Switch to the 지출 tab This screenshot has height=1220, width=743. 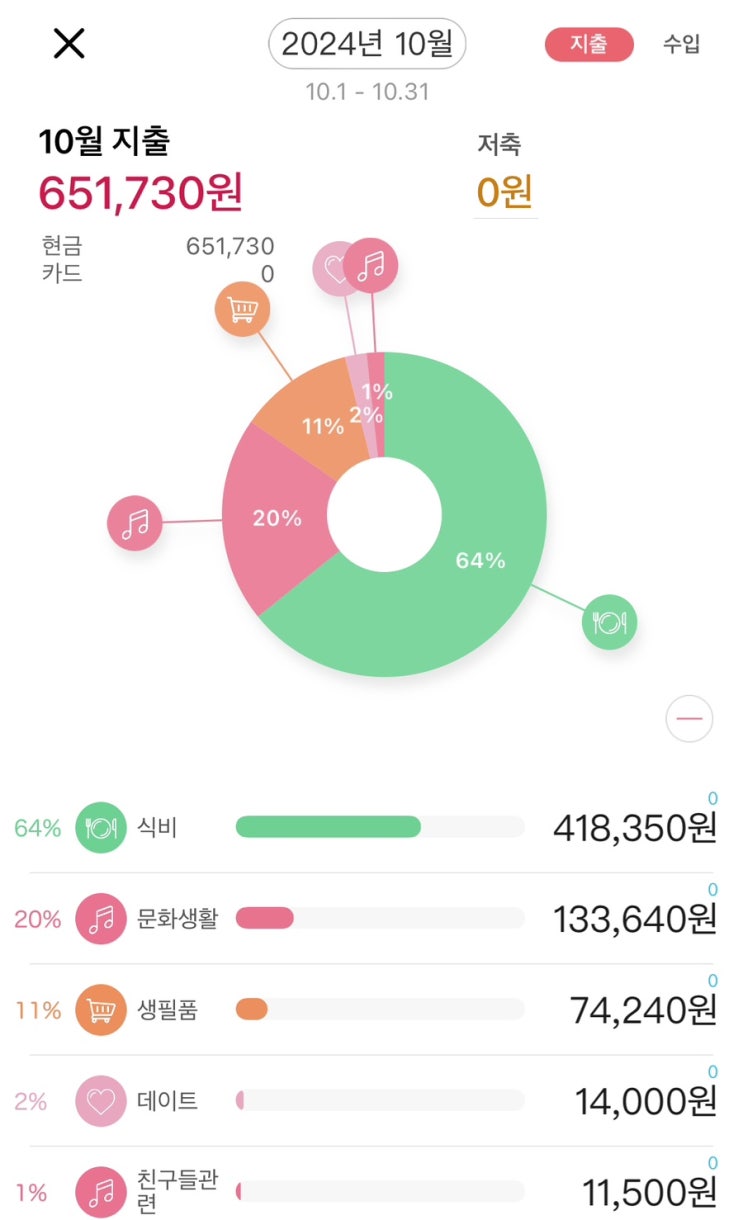[x=588, y=45]
